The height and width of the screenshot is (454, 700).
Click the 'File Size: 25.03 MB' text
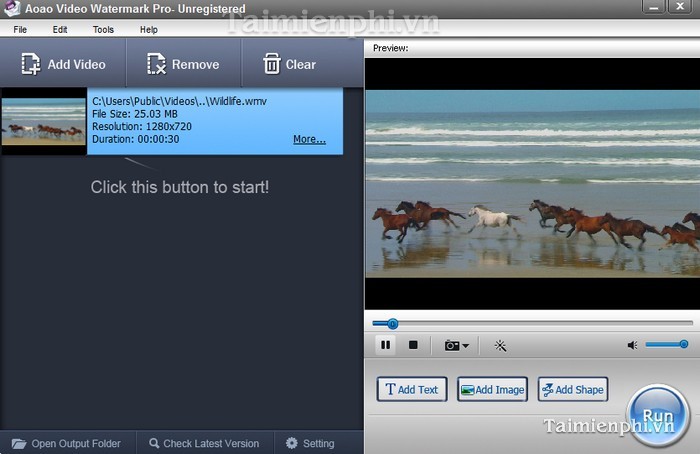[x=134, y=114]
